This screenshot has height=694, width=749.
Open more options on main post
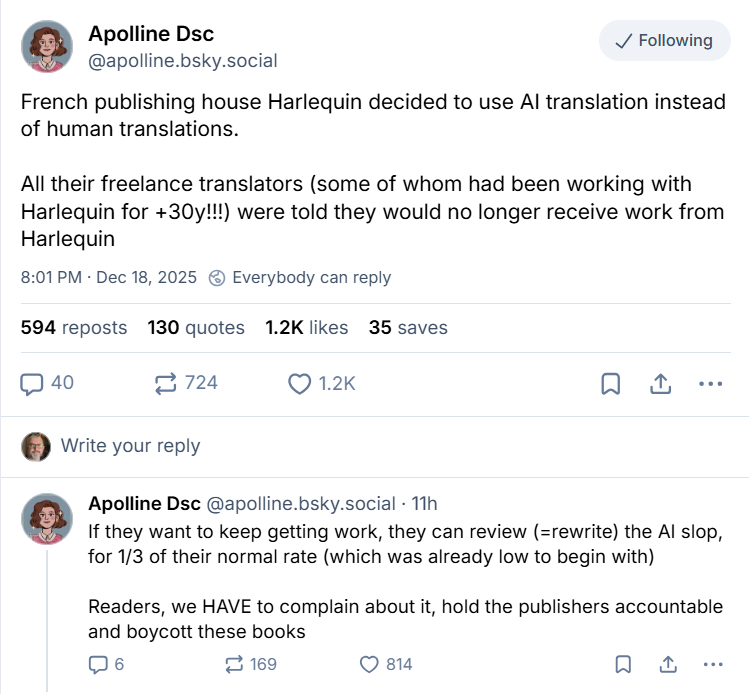coord(710,383)
